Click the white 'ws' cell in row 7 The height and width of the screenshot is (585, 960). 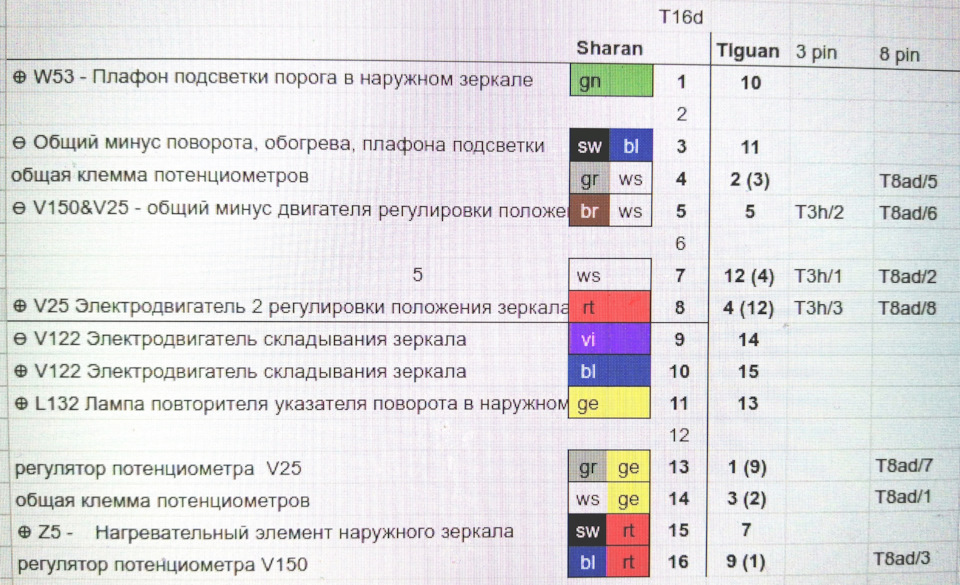click(610, 275)
